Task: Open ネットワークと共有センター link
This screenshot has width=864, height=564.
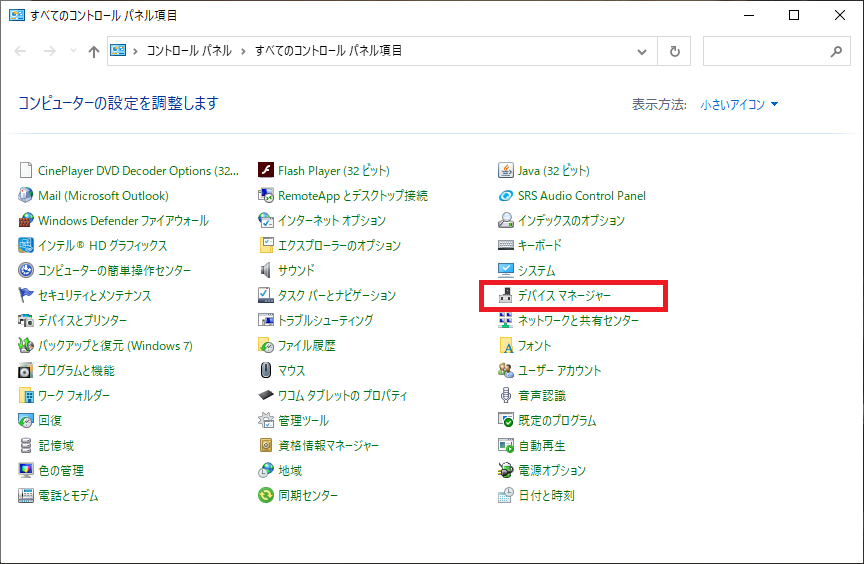Action: click(x=578, y=321)
